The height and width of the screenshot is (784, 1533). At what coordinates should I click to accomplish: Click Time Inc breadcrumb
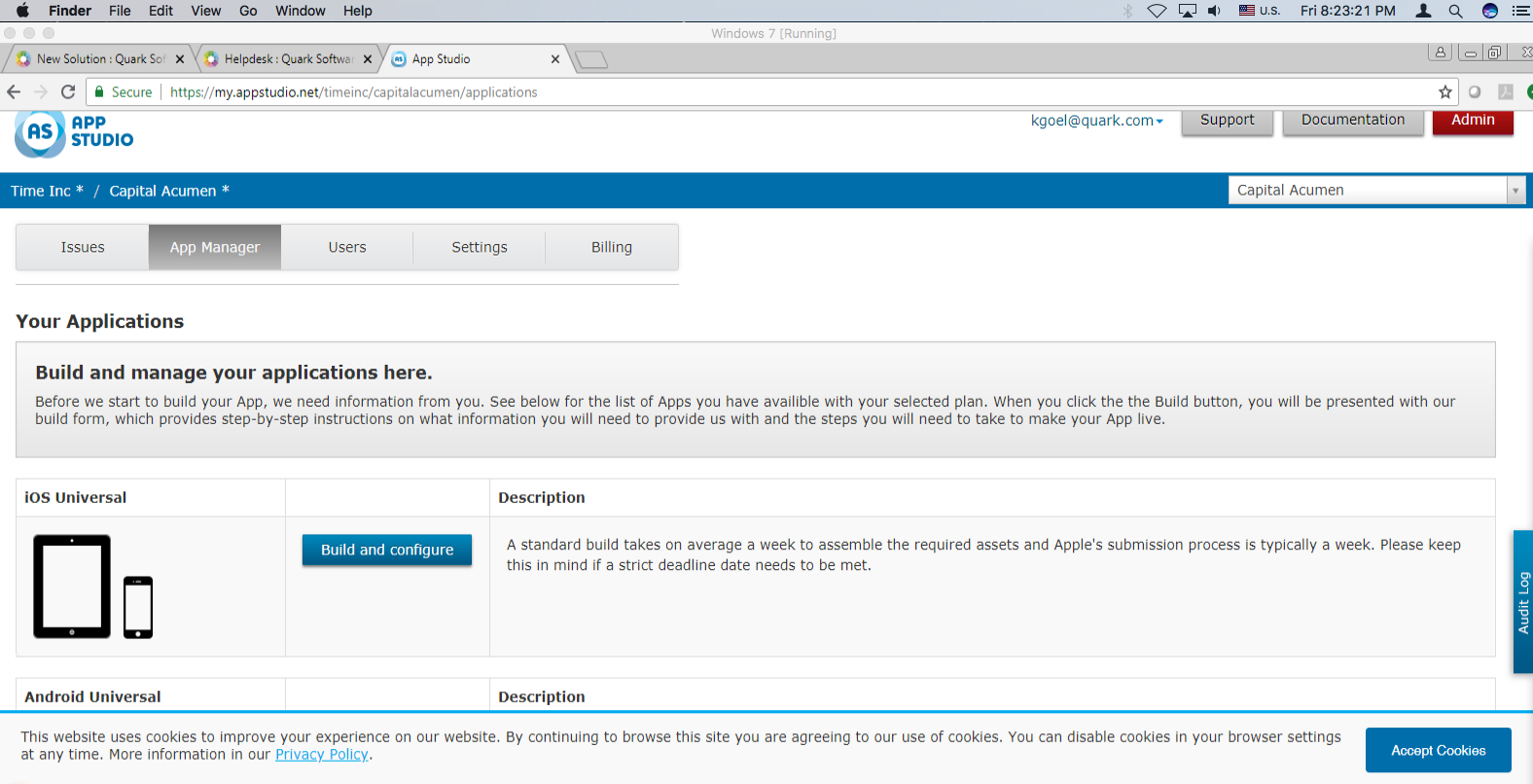[47, 191]
